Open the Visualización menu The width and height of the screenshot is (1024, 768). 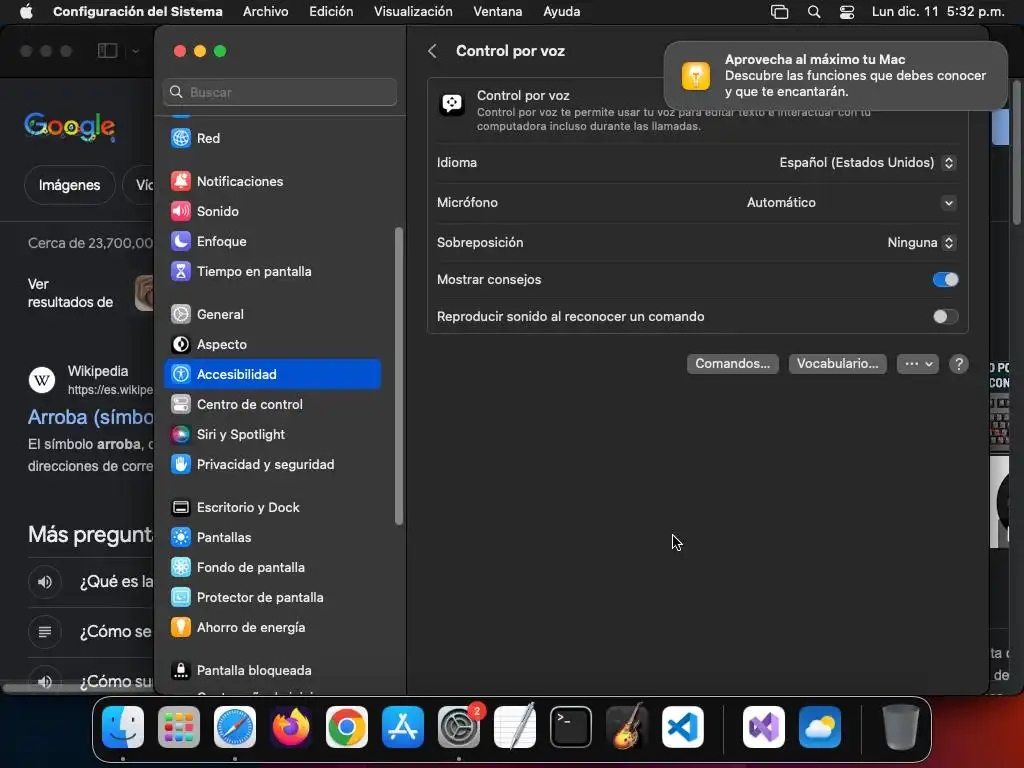point(413,11)
